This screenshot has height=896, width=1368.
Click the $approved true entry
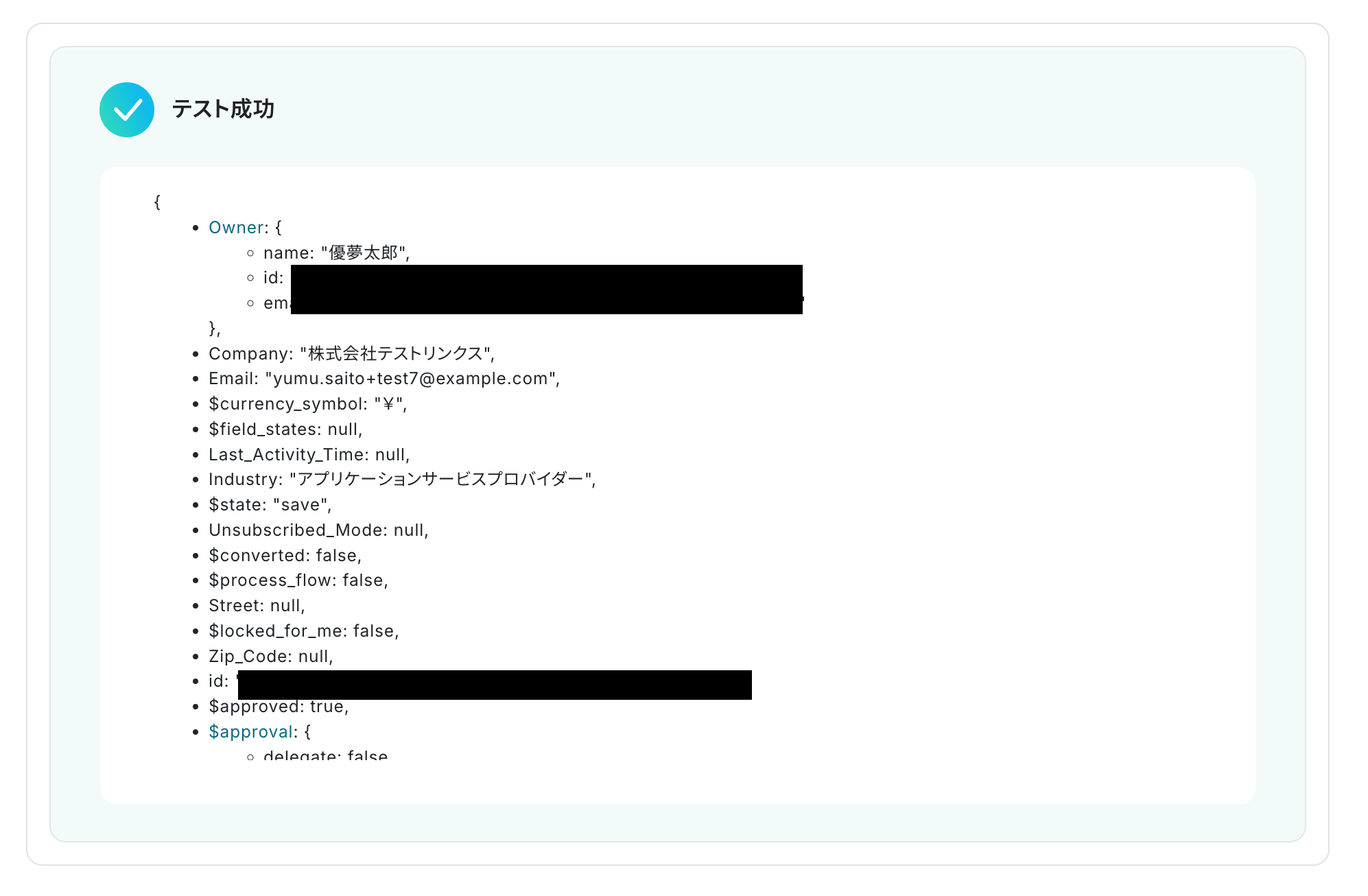pyautogui.click(x=278, y=707)
